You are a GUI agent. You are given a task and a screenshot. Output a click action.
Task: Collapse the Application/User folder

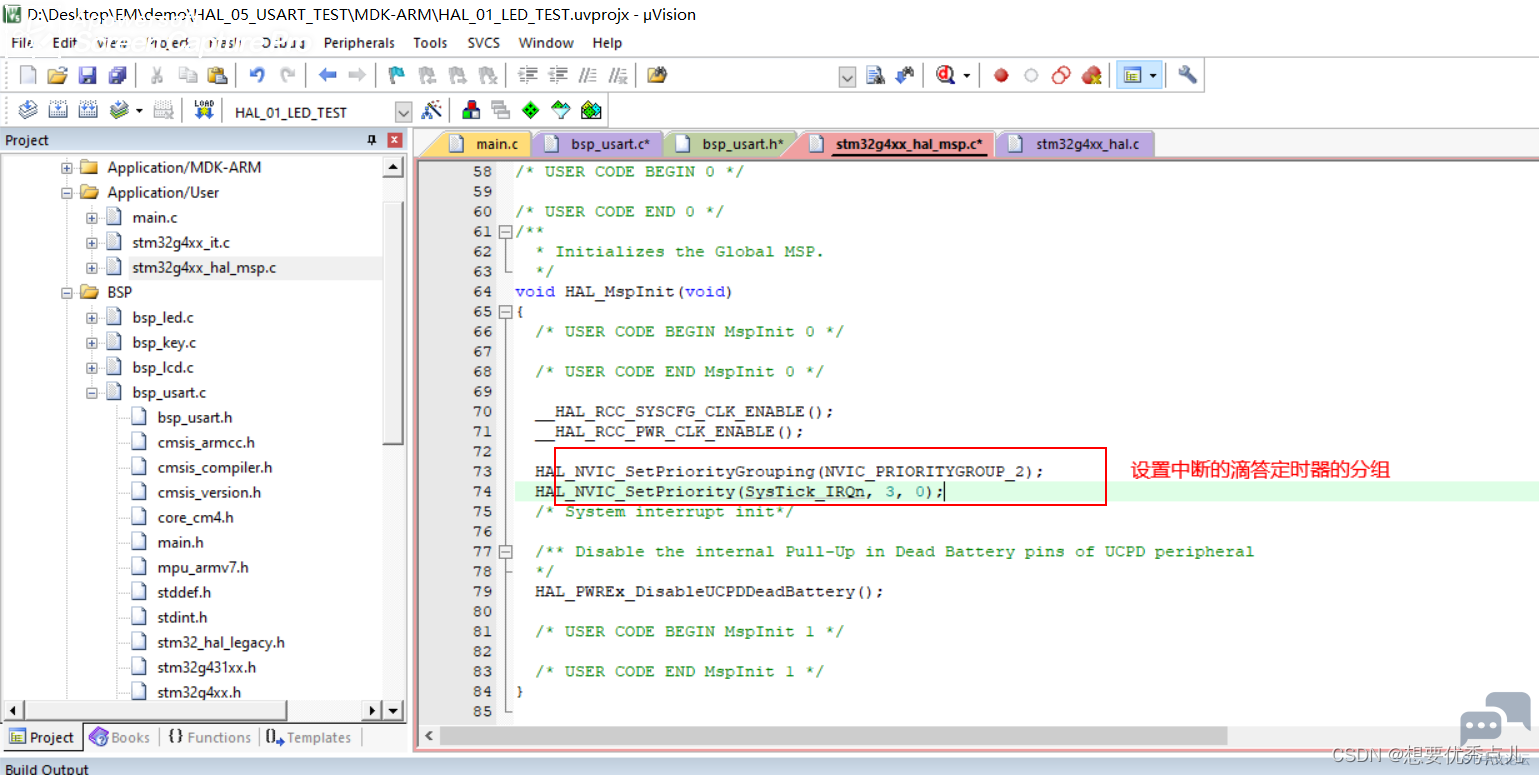pyautogui.click(x=66, y=193)
